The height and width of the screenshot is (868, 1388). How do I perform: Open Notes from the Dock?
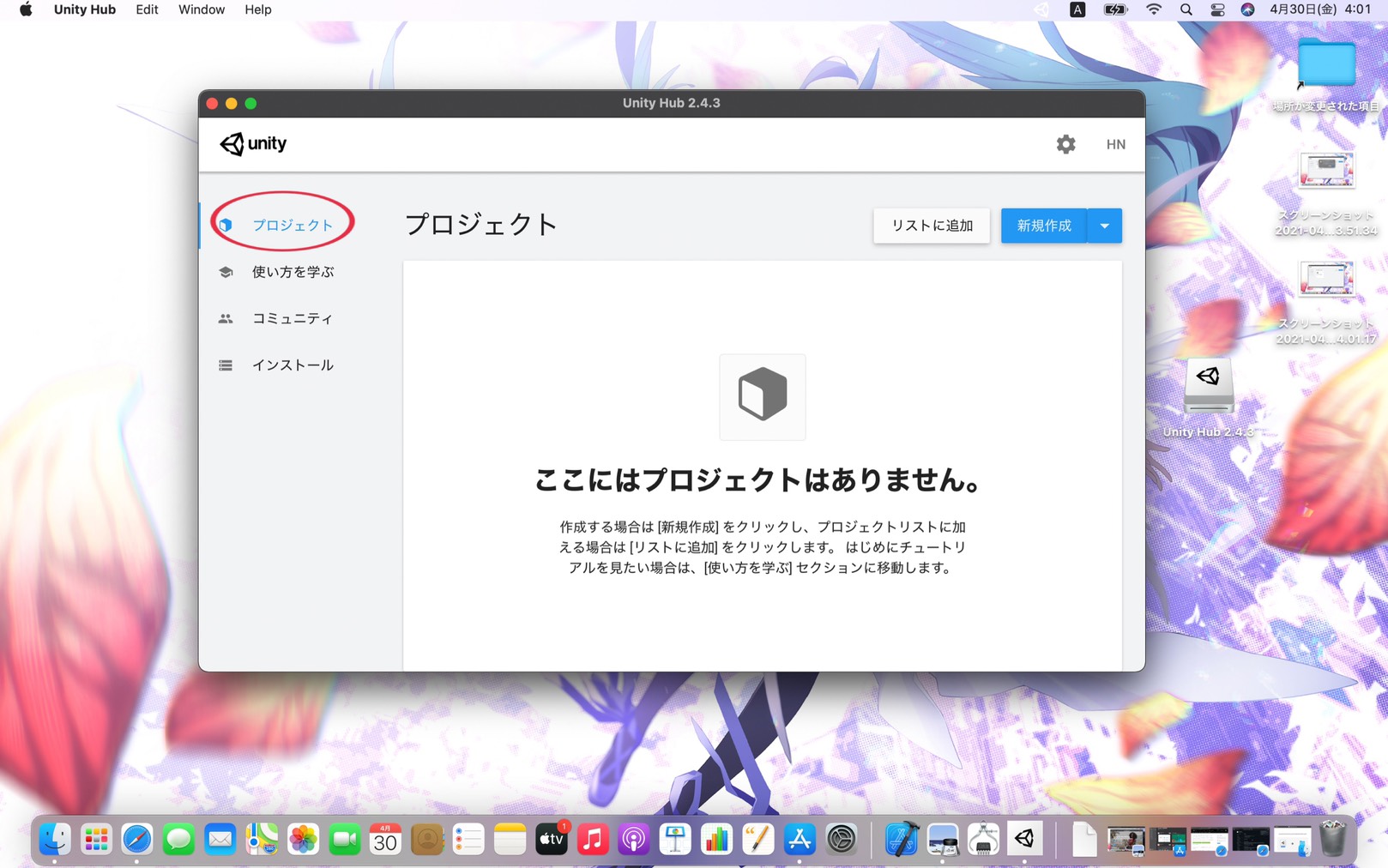510,840
